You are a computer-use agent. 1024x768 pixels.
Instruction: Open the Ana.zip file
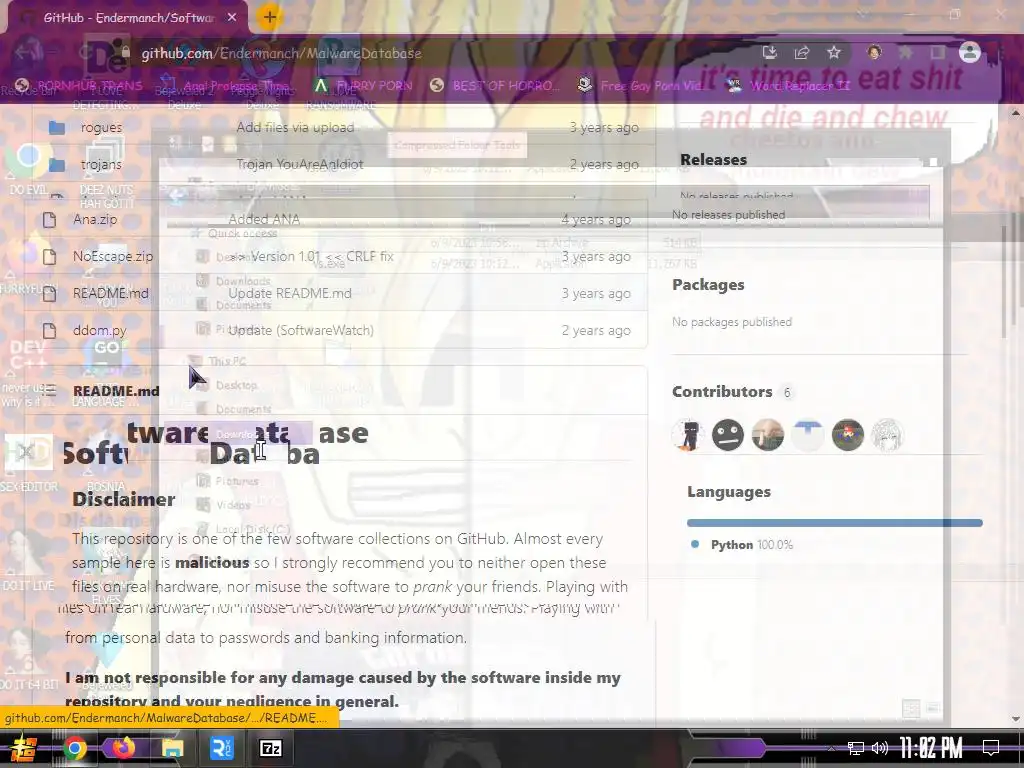(x=95, y=219)
